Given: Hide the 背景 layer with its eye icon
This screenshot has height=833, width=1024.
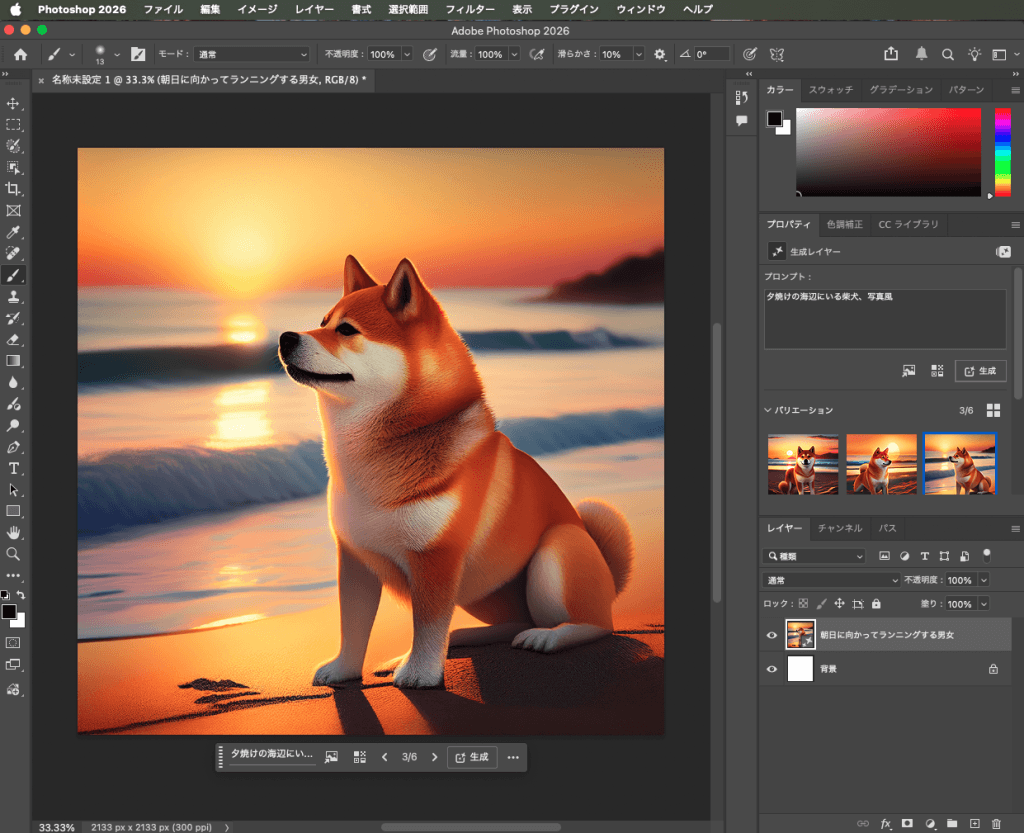Looking at the screenshot, I should pyautogui.click(x=771, y=669).
